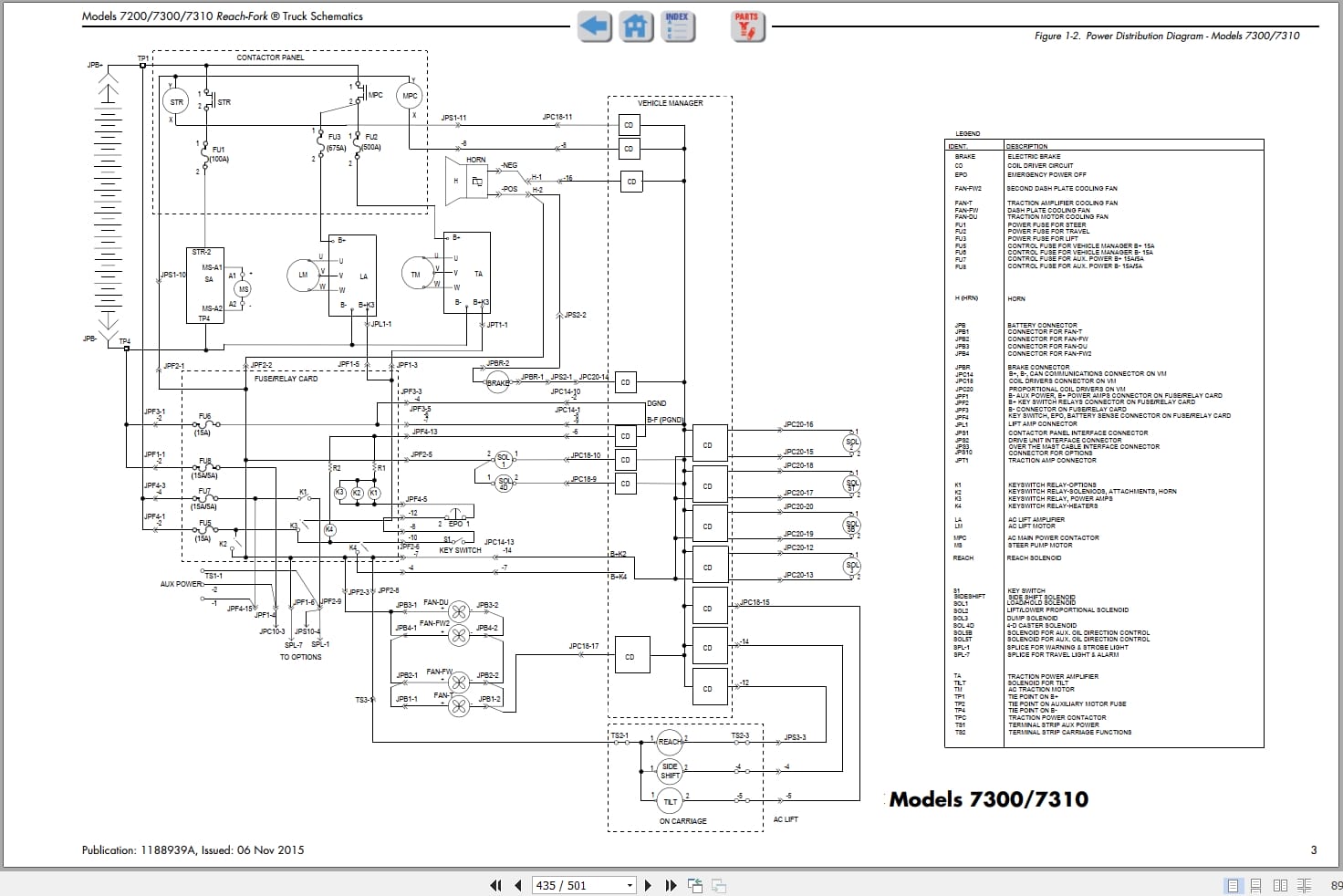Click the page number 3 in footer
Image resolution: width=1343 pixels, height=896 pixels.
click(1314, 849)
